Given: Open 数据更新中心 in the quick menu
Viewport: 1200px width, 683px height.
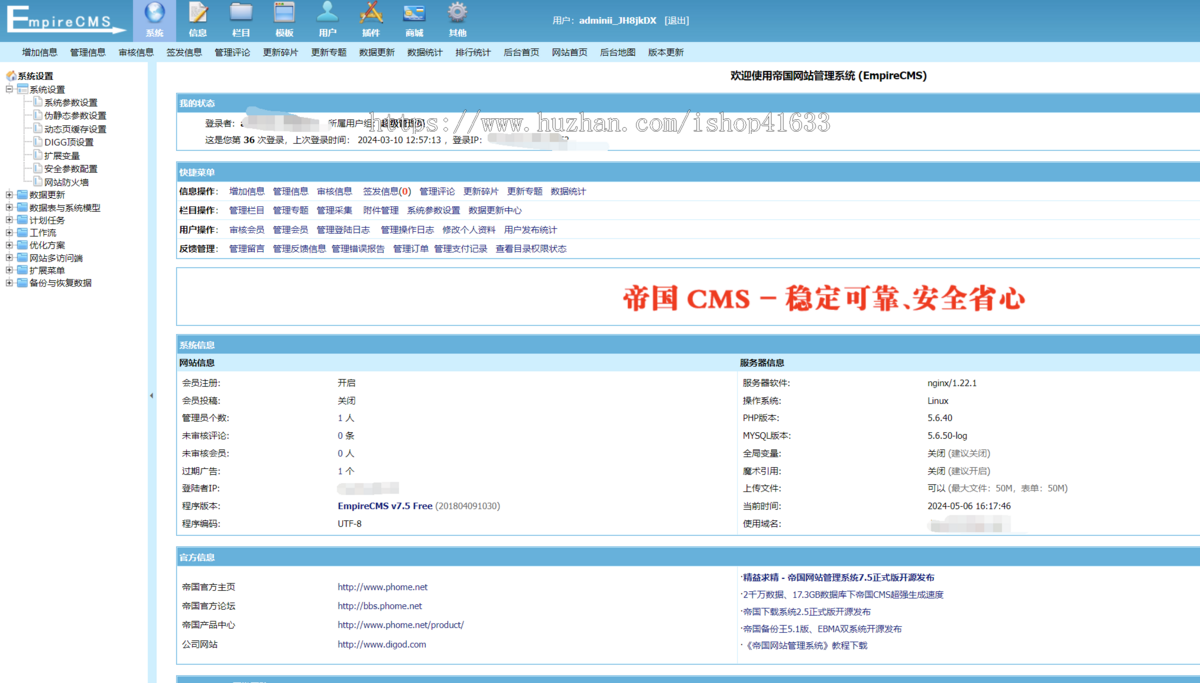Looking at the screenshot, I should 495,211.
